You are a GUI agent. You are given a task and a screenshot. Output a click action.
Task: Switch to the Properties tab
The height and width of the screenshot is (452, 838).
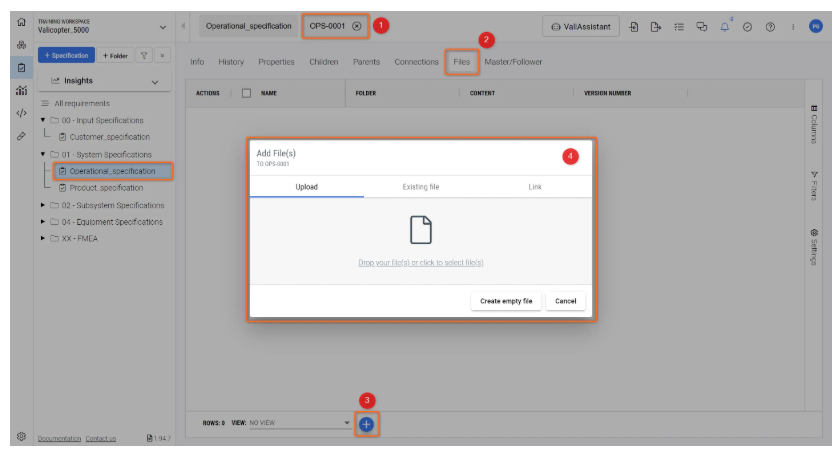click(276, 62)
